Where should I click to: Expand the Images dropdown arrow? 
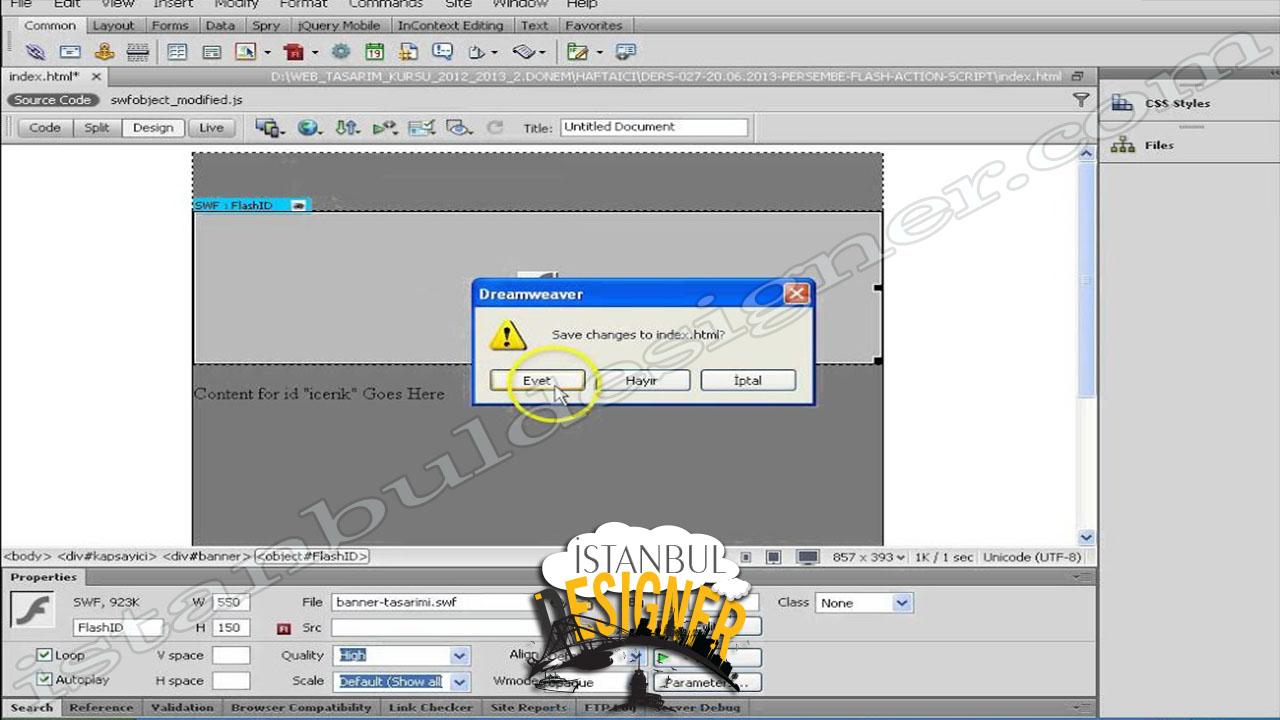[x=266, y=52]
